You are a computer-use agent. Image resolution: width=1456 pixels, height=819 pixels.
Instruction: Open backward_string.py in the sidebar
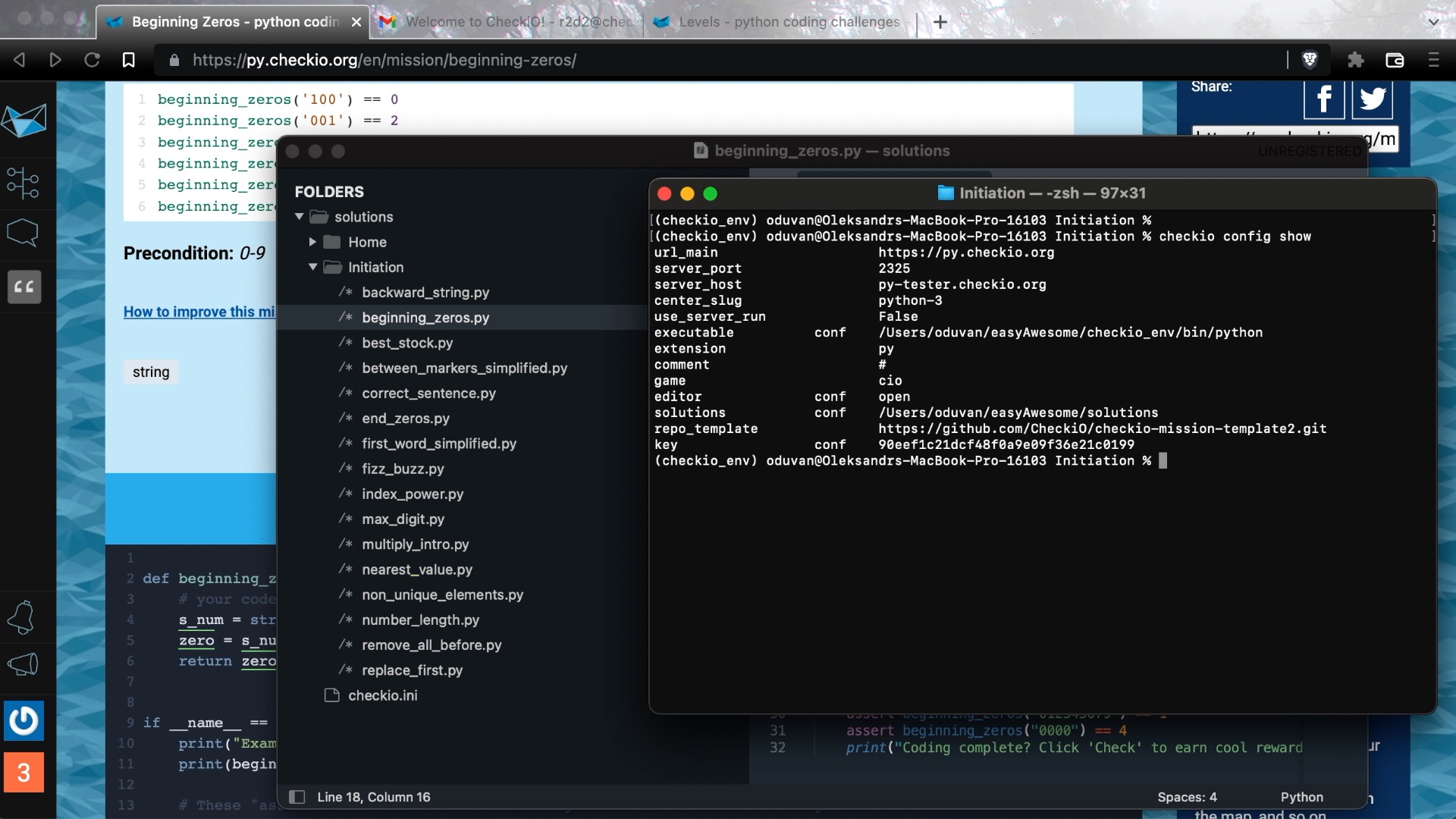point(425,292)
